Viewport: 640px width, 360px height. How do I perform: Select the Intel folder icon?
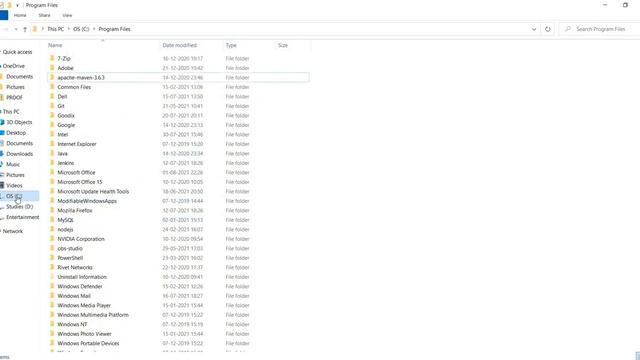(x=52, y=134)
